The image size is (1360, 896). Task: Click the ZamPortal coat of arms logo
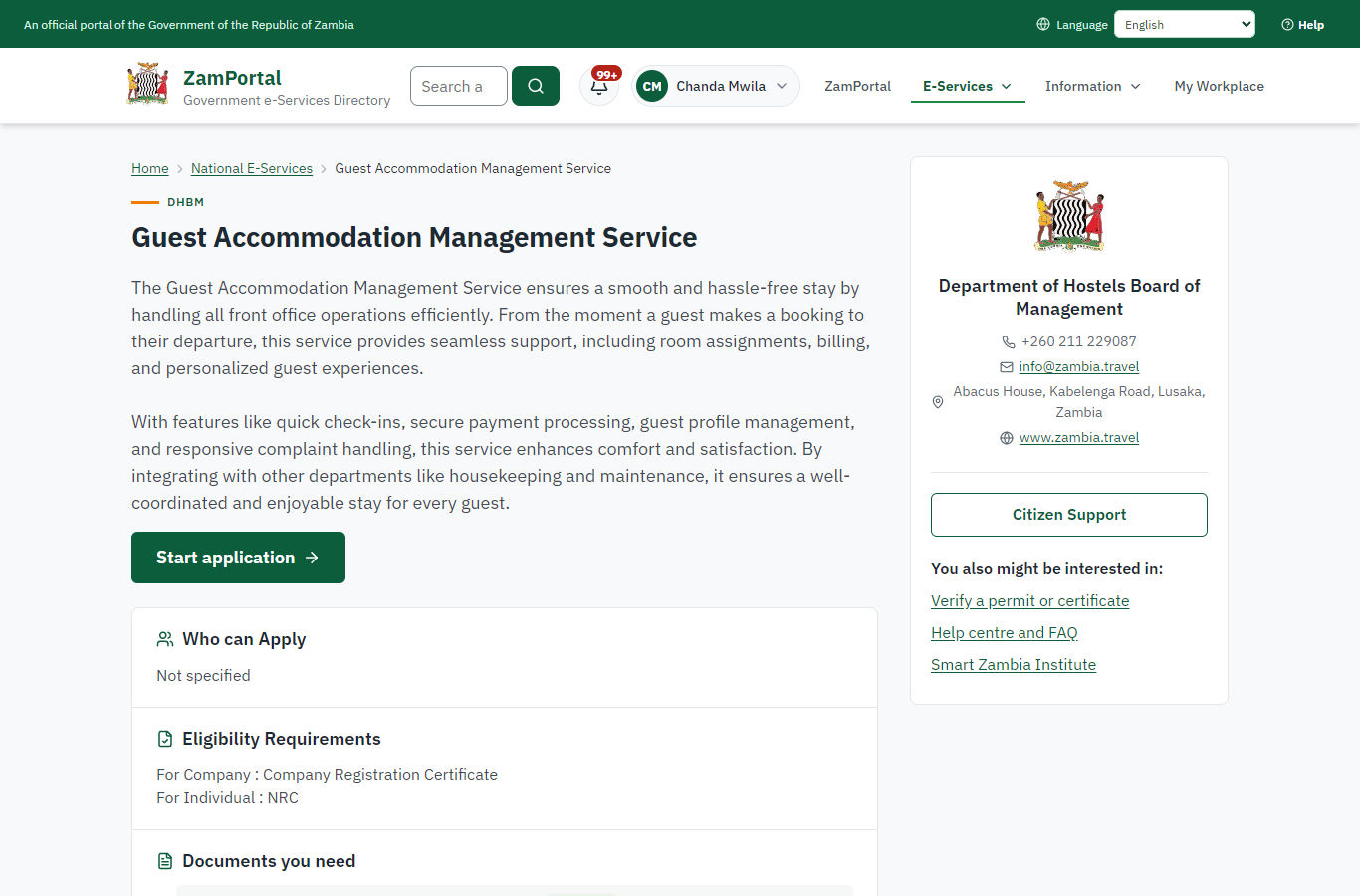(147, 84)
